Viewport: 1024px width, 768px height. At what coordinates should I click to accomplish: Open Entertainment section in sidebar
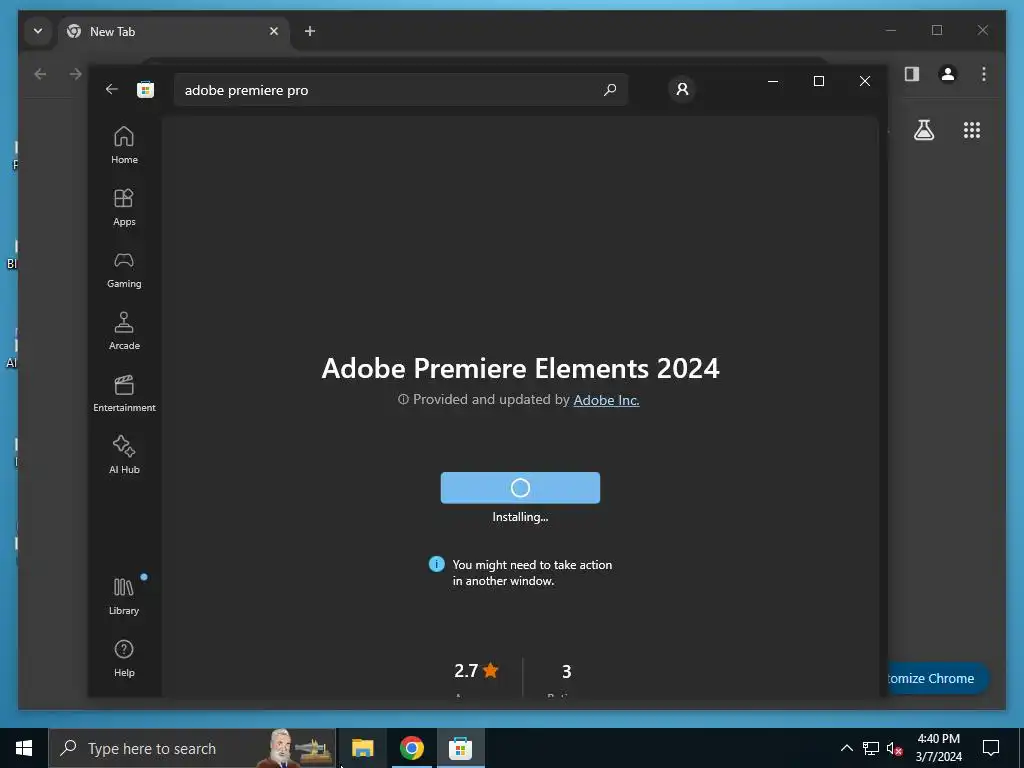click(x=124, y=393)
